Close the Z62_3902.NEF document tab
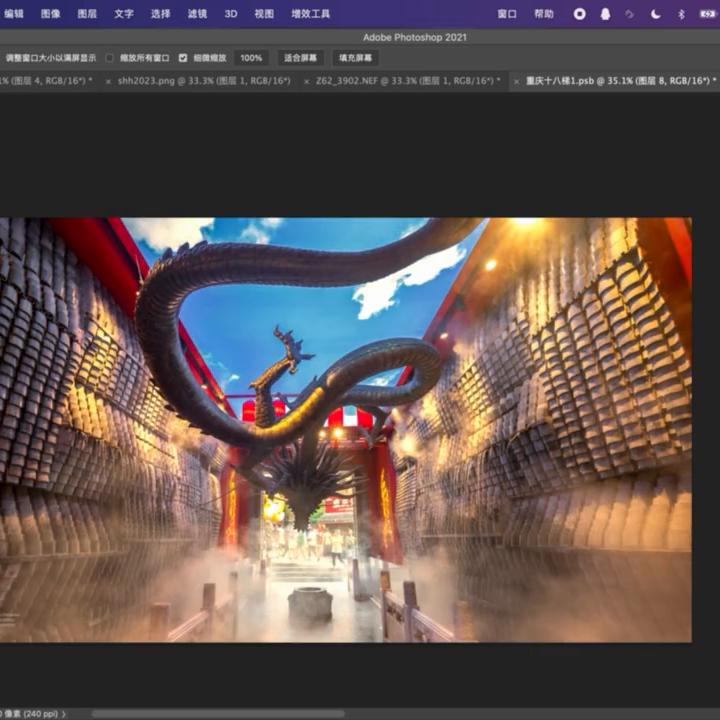 pos(306,81)
